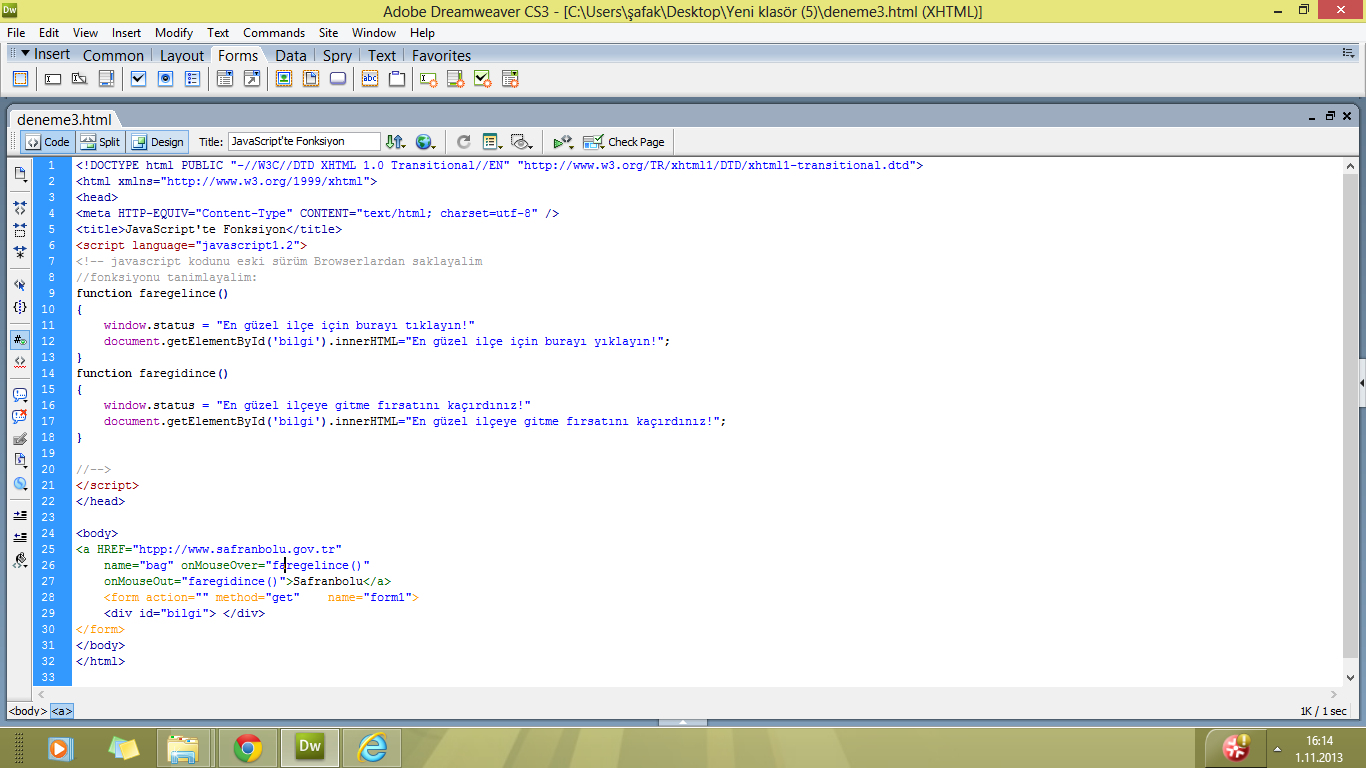Insert a Jump Menu form object

(x=251, y=78)
